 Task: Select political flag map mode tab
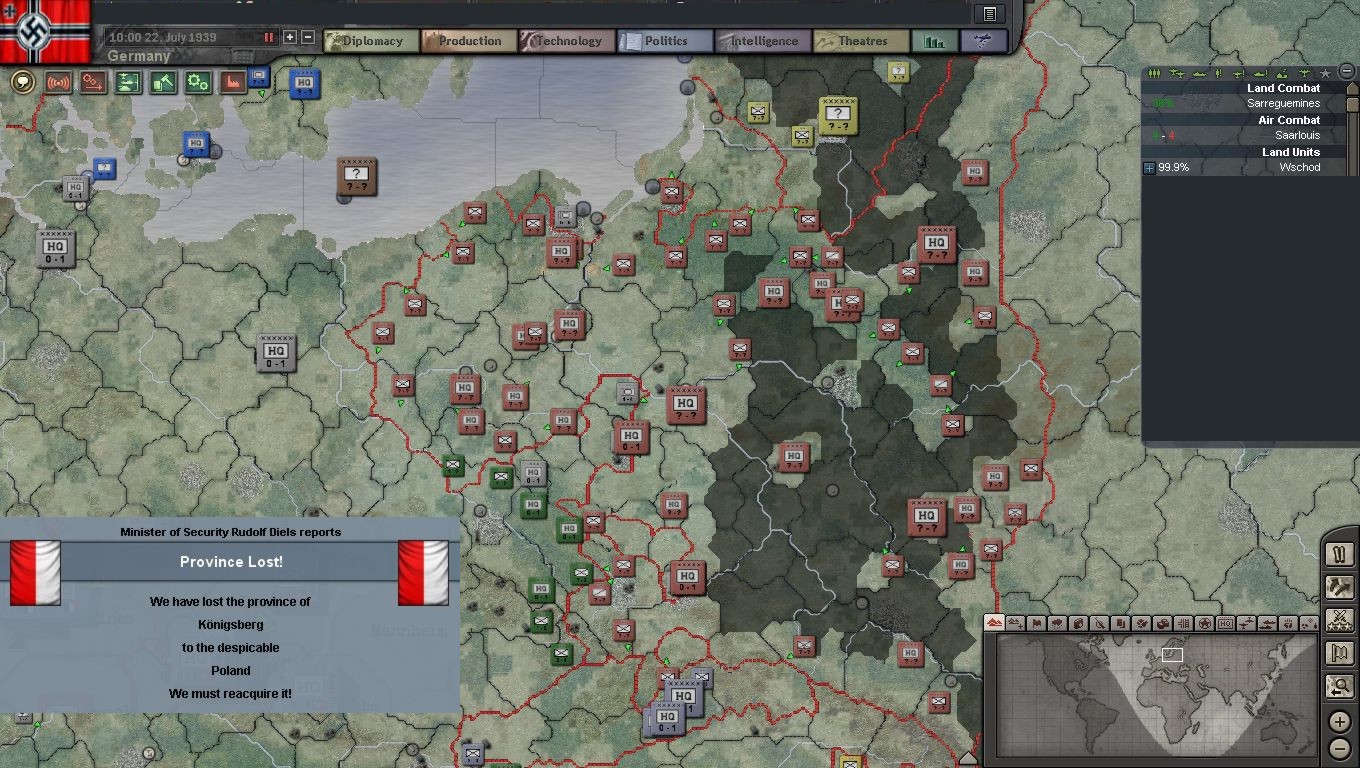1036,623
